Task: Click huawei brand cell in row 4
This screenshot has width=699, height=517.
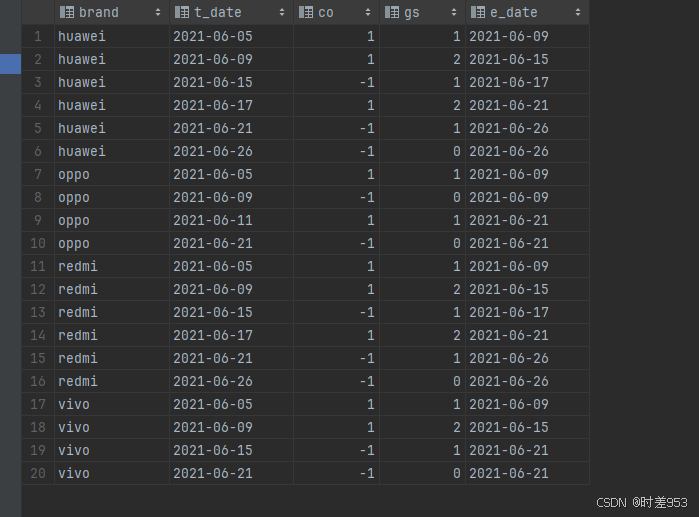Action: tap(112, 105)
